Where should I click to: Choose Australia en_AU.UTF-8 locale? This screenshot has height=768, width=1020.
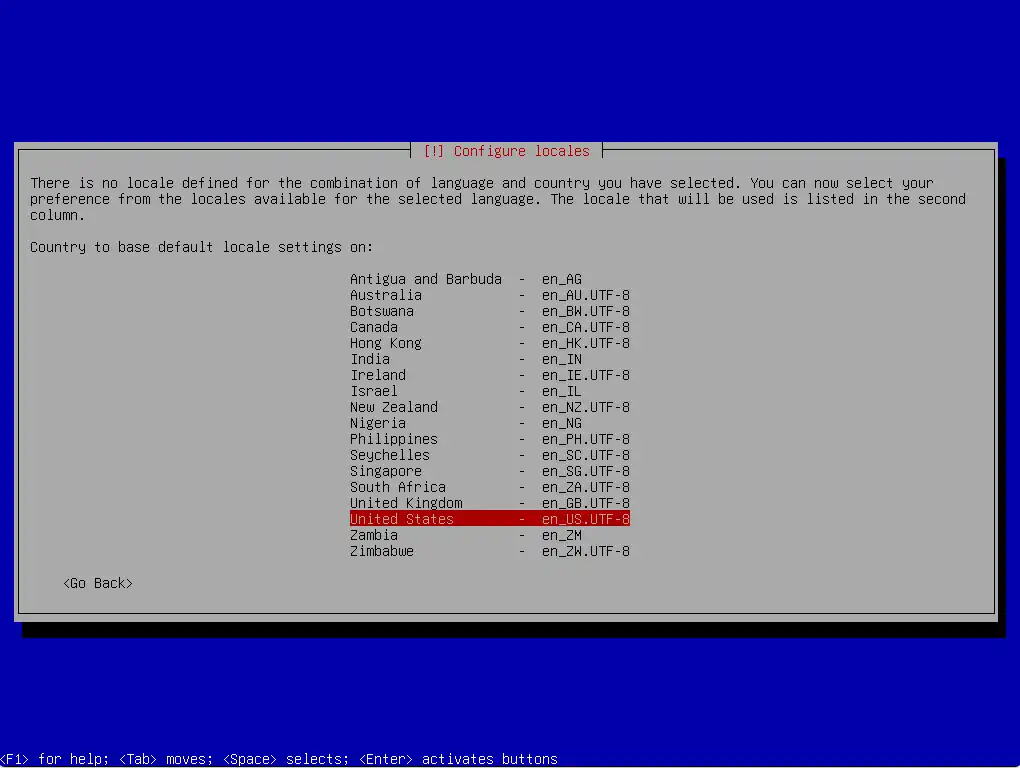[489, 295]
